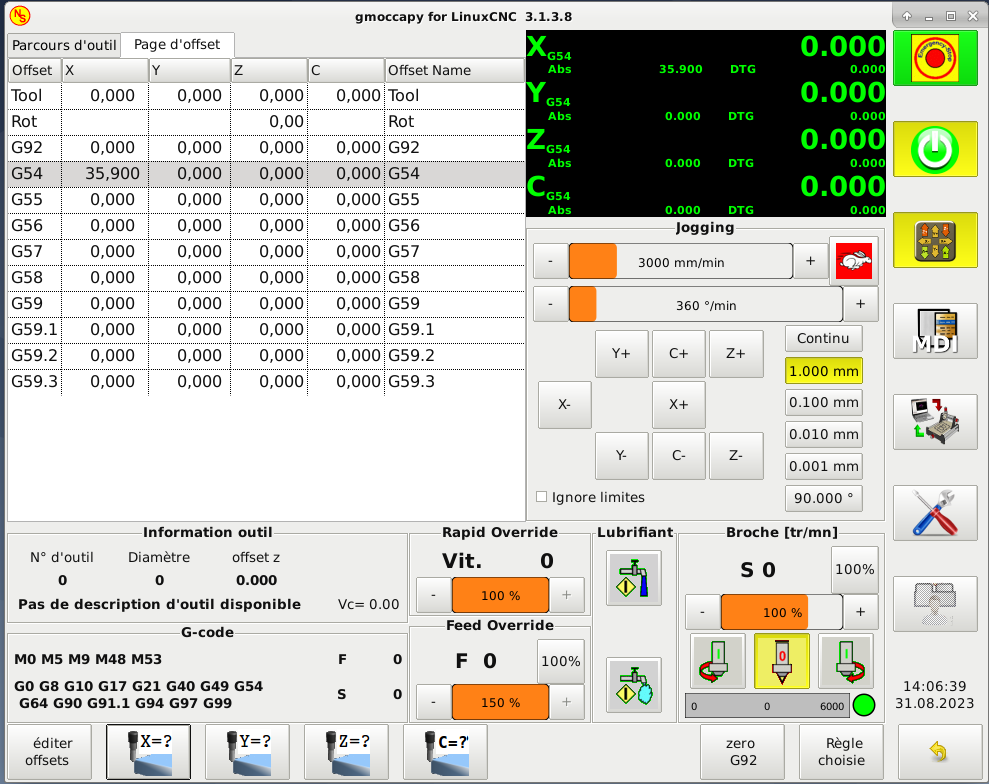Select the G54 offset row

click(266, 173)
